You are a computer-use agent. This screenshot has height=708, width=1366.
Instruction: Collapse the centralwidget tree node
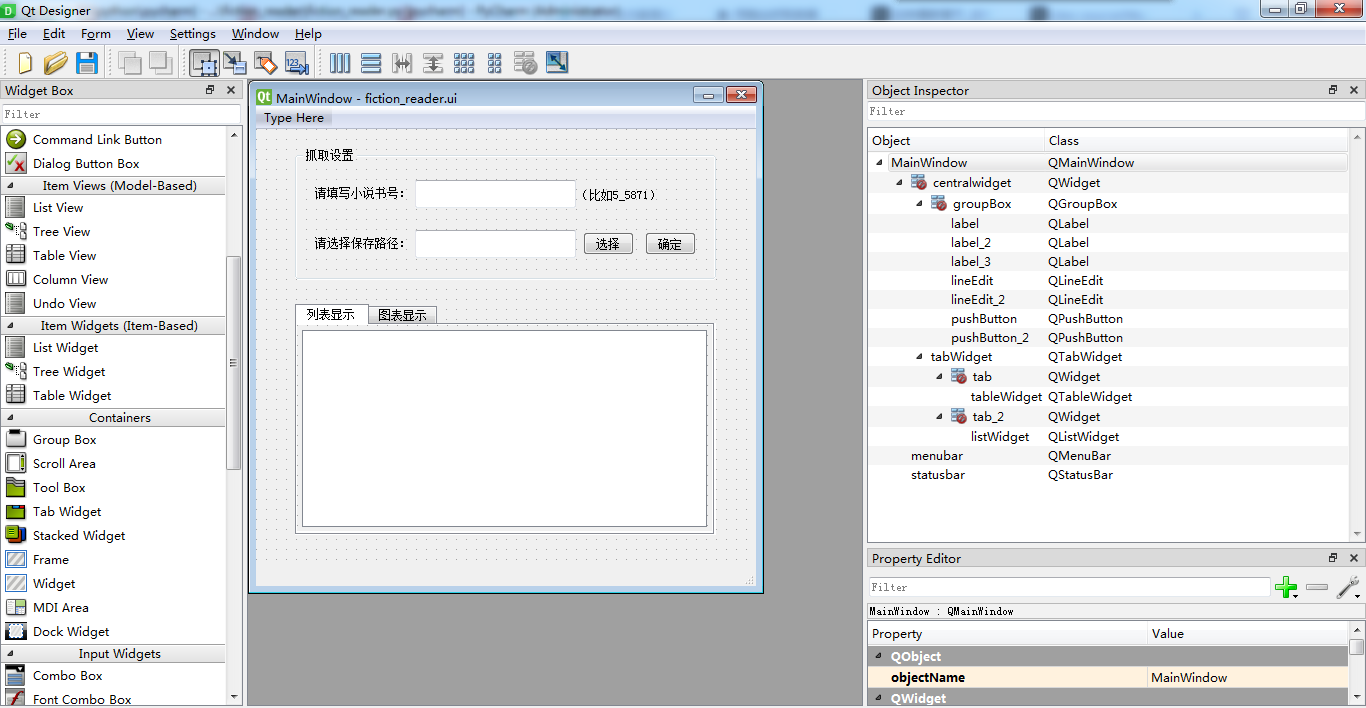[899, 182]
